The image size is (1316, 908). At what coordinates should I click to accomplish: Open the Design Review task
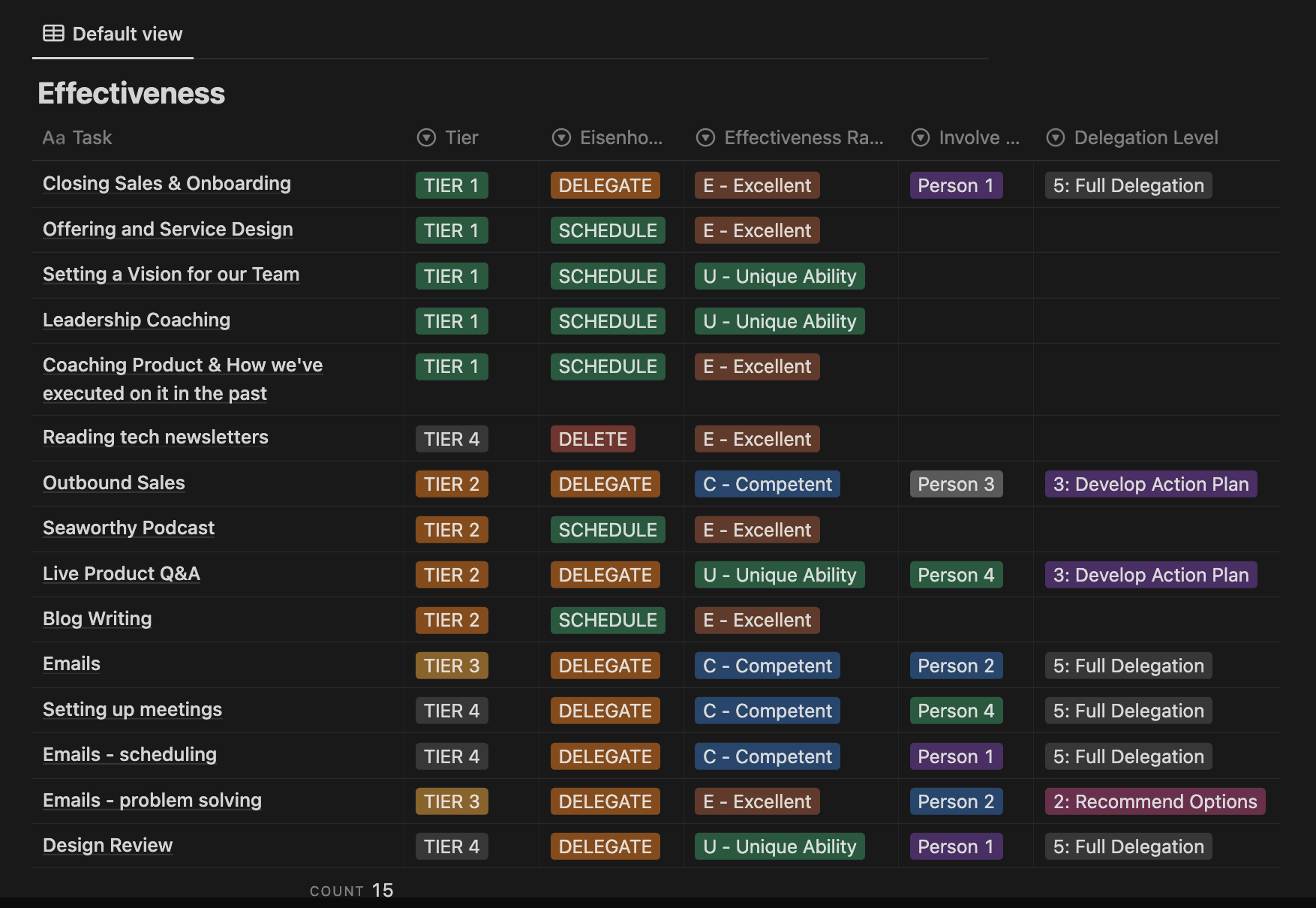pyautogui.click(x=107, y=846)
